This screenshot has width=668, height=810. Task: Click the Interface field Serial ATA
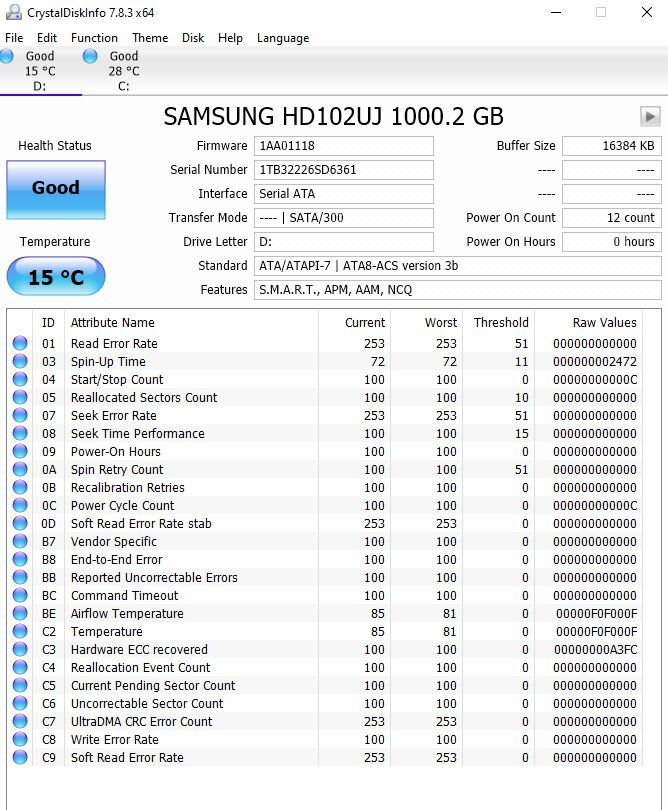344,194
